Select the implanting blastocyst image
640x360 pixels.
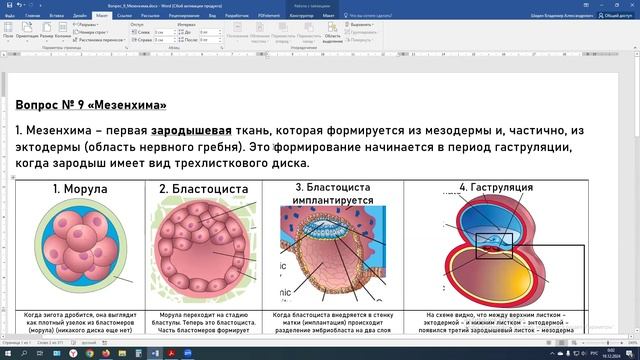click(x=333, y=253)
